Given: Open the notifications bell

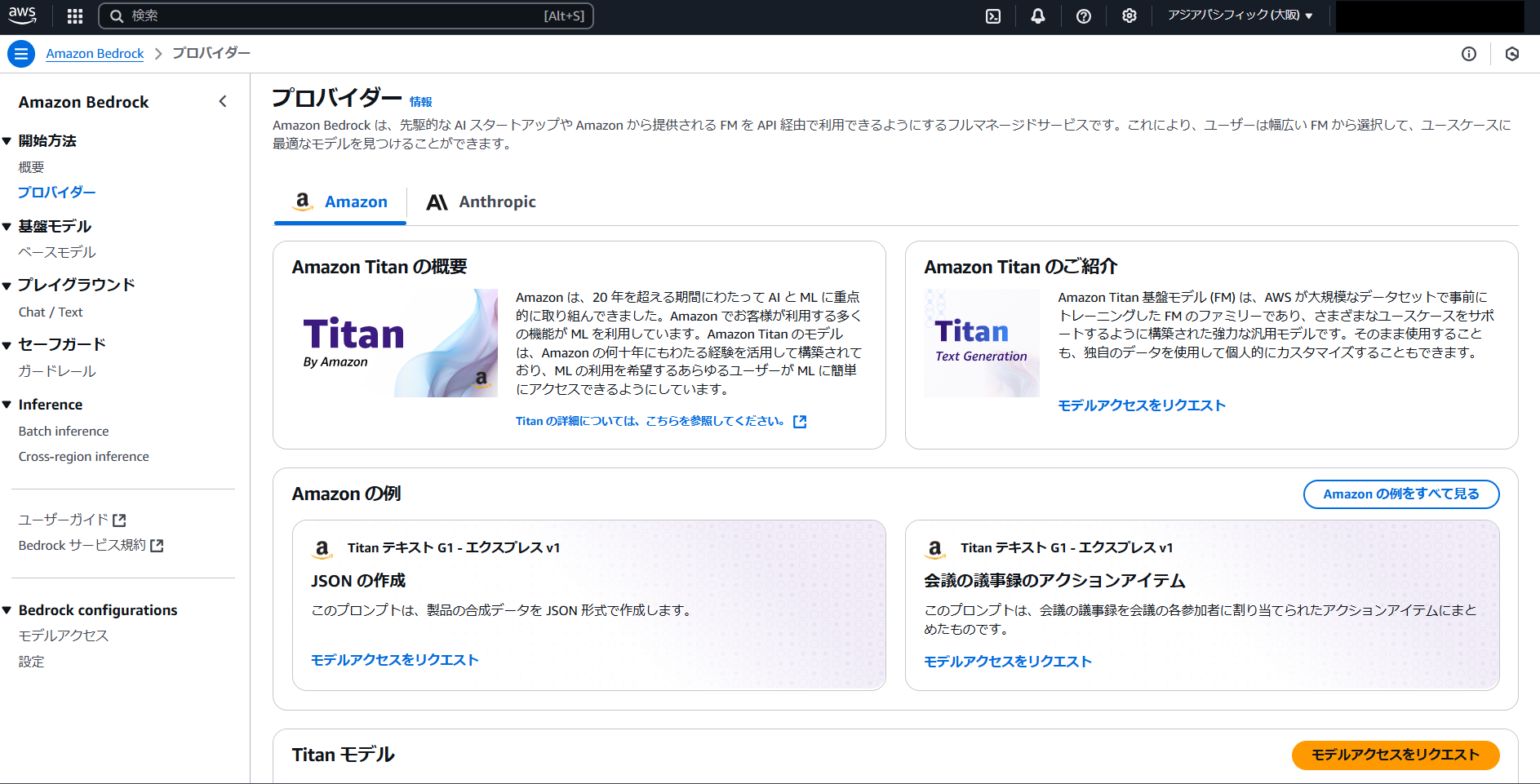Looking at the screenshot, I should 1038,16.
